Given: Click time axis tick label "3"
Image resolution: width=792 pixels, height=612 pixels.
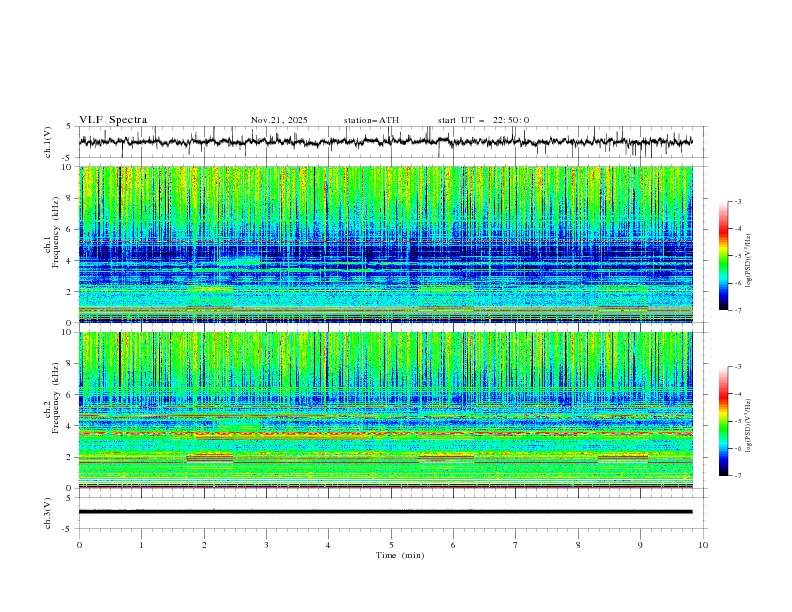Looking at the screenshot, I should point(266,545).
